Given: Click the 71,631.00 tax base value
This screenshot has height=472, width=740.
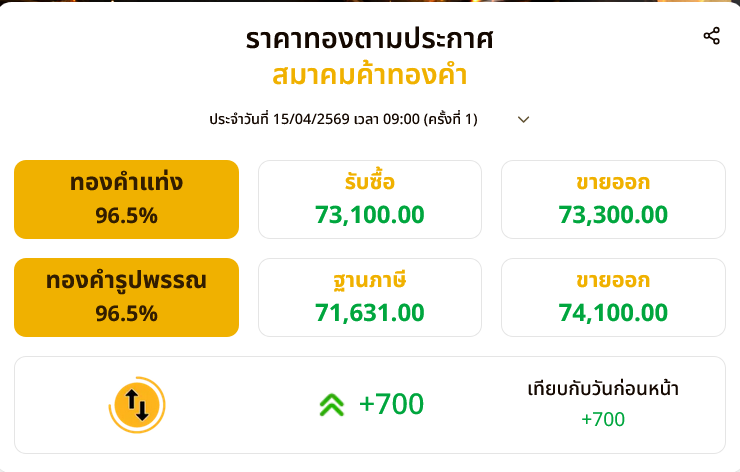Looking at the screenshot, I should (369, 312).
